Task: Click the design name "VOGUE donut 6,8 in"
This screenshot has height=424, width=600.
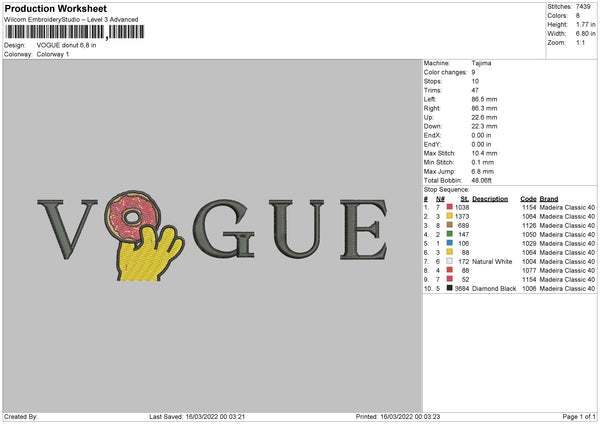Action: [67, 45]
